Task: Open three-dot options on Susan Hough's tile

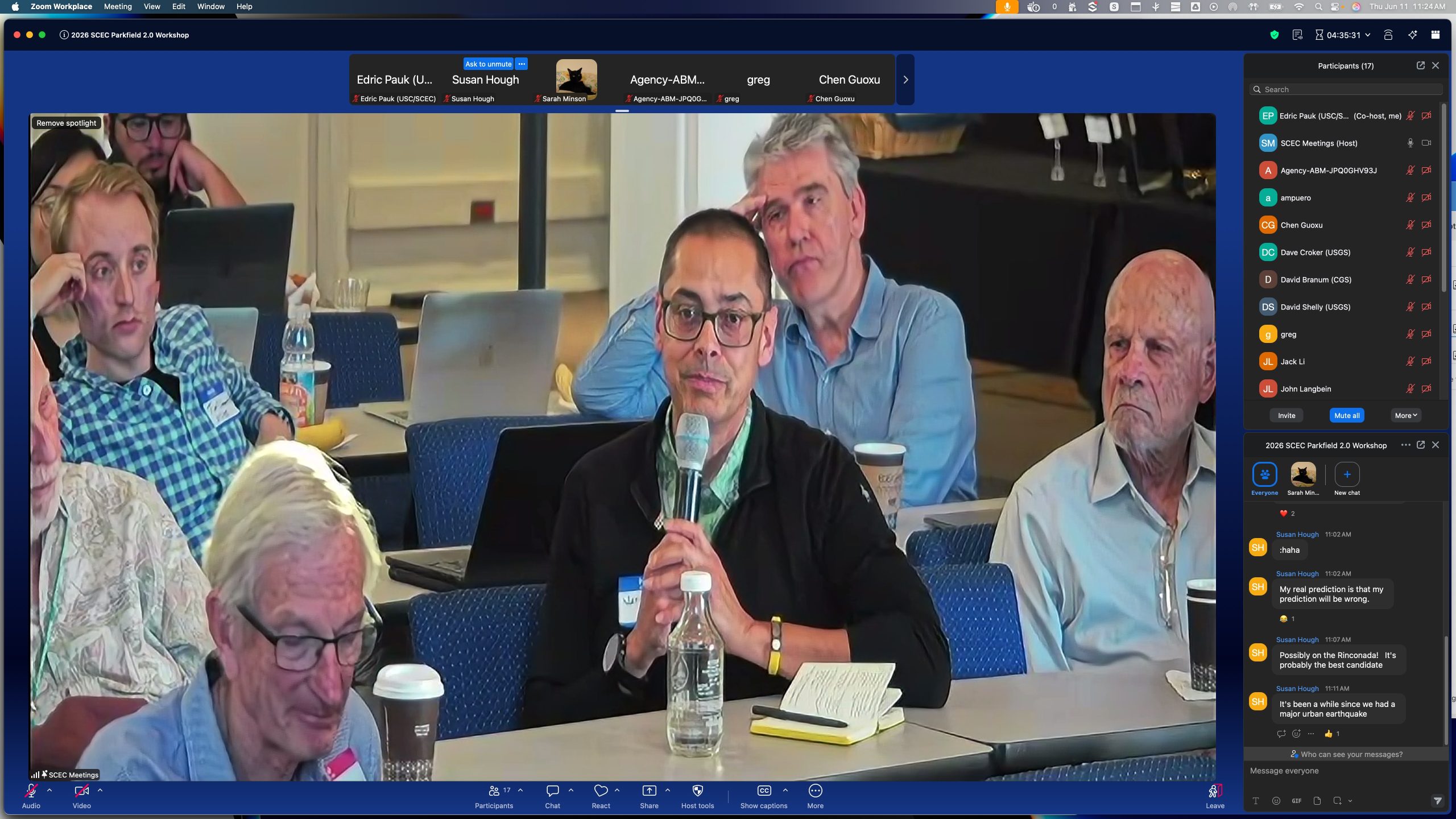Action: click(522, 64)
